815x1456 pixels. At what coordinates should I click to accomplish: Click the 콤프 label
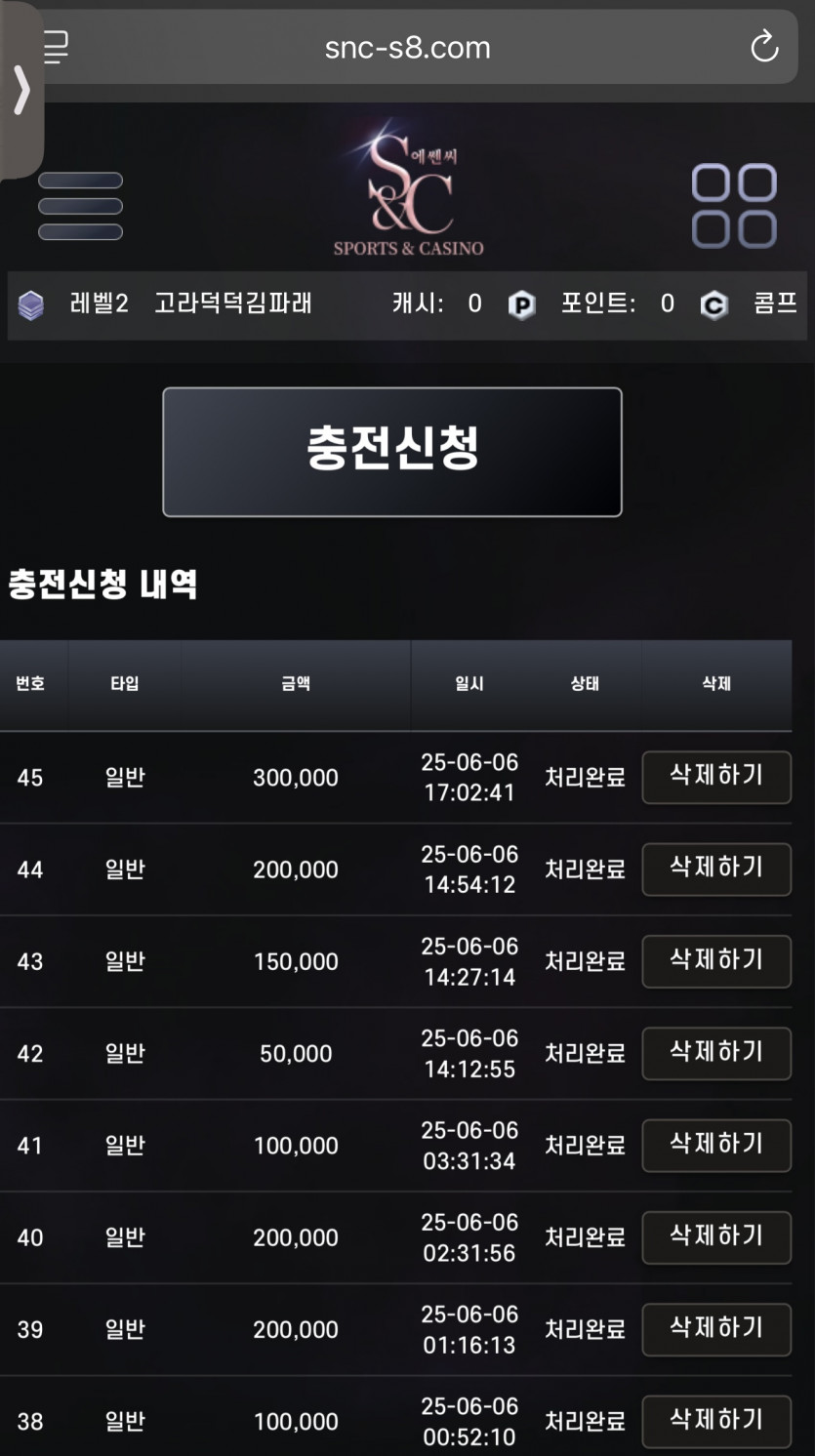pos(776,303)
